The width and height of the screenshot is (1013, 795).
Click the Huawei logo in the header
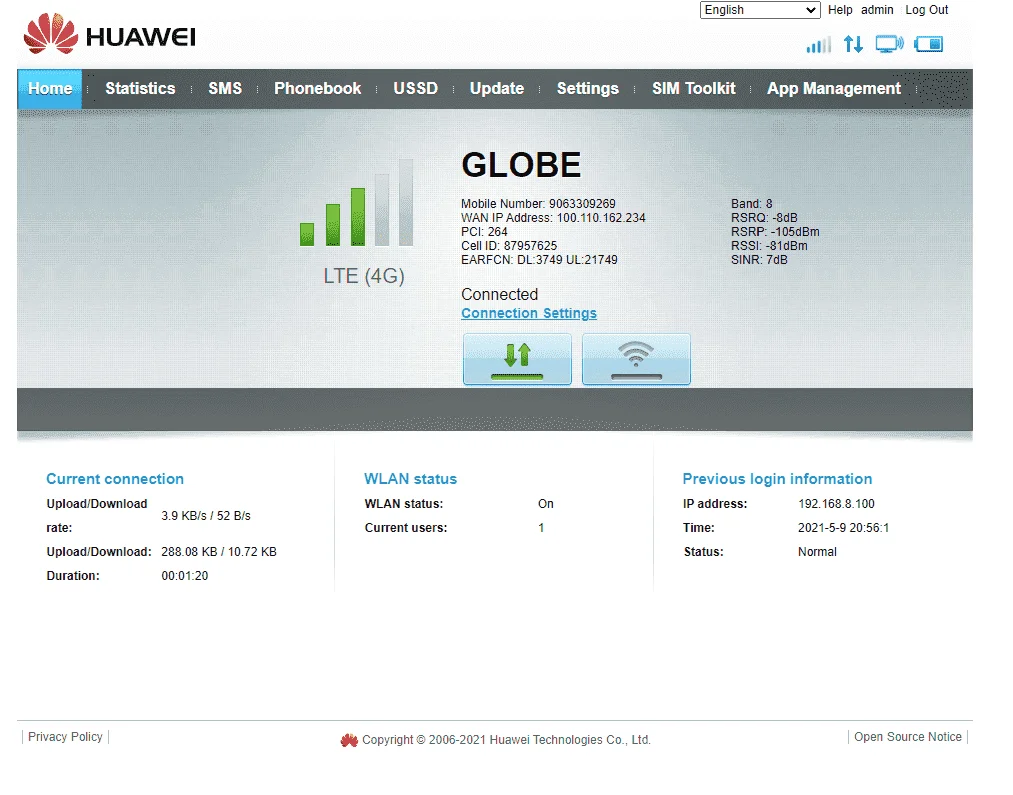[109, 34]
